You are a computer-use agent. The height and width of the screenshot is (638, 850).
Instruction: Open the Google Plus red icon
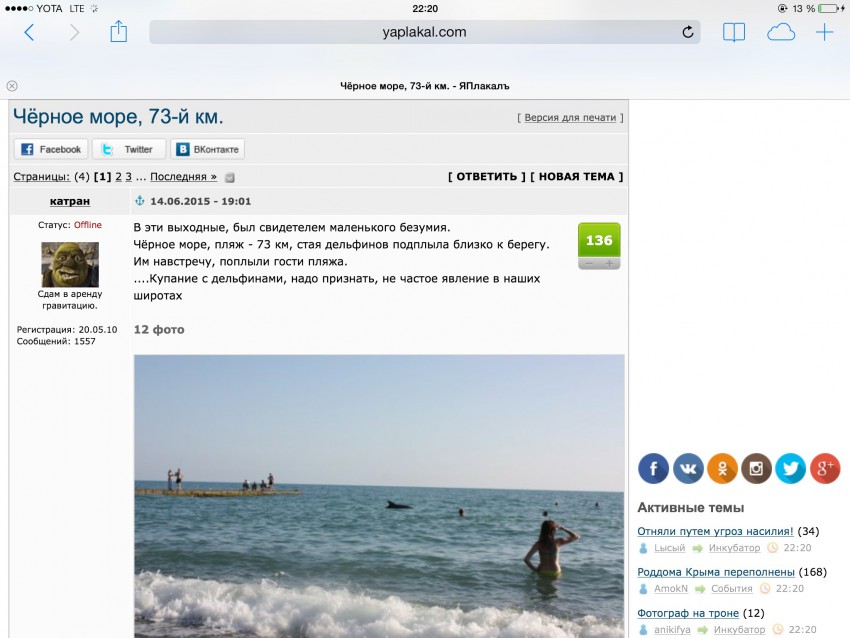click(x=825, y=468)
